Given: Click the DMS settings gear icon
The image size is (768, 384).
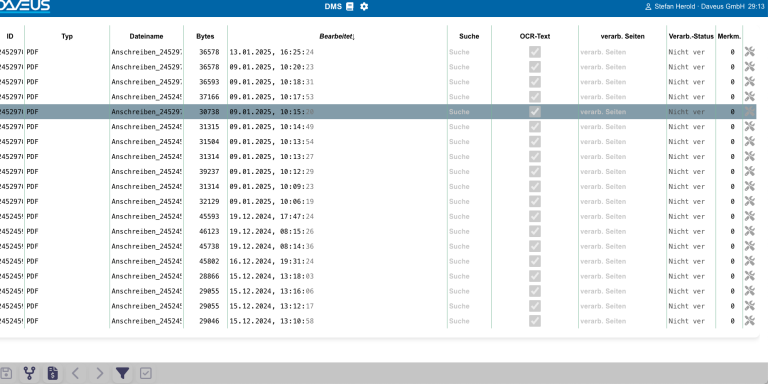Looking at the screenshot, I should tap(364, 6).
